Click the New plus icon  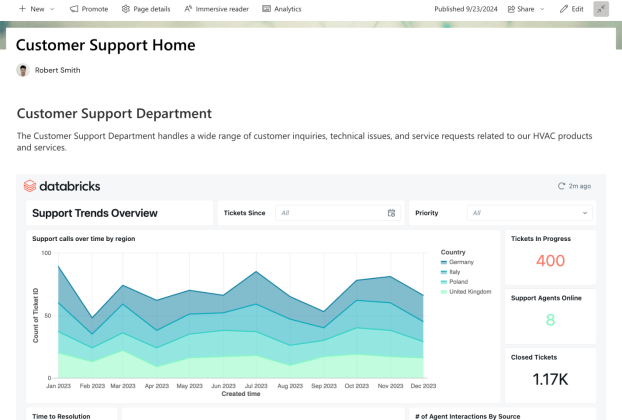[x=22, y=9]
